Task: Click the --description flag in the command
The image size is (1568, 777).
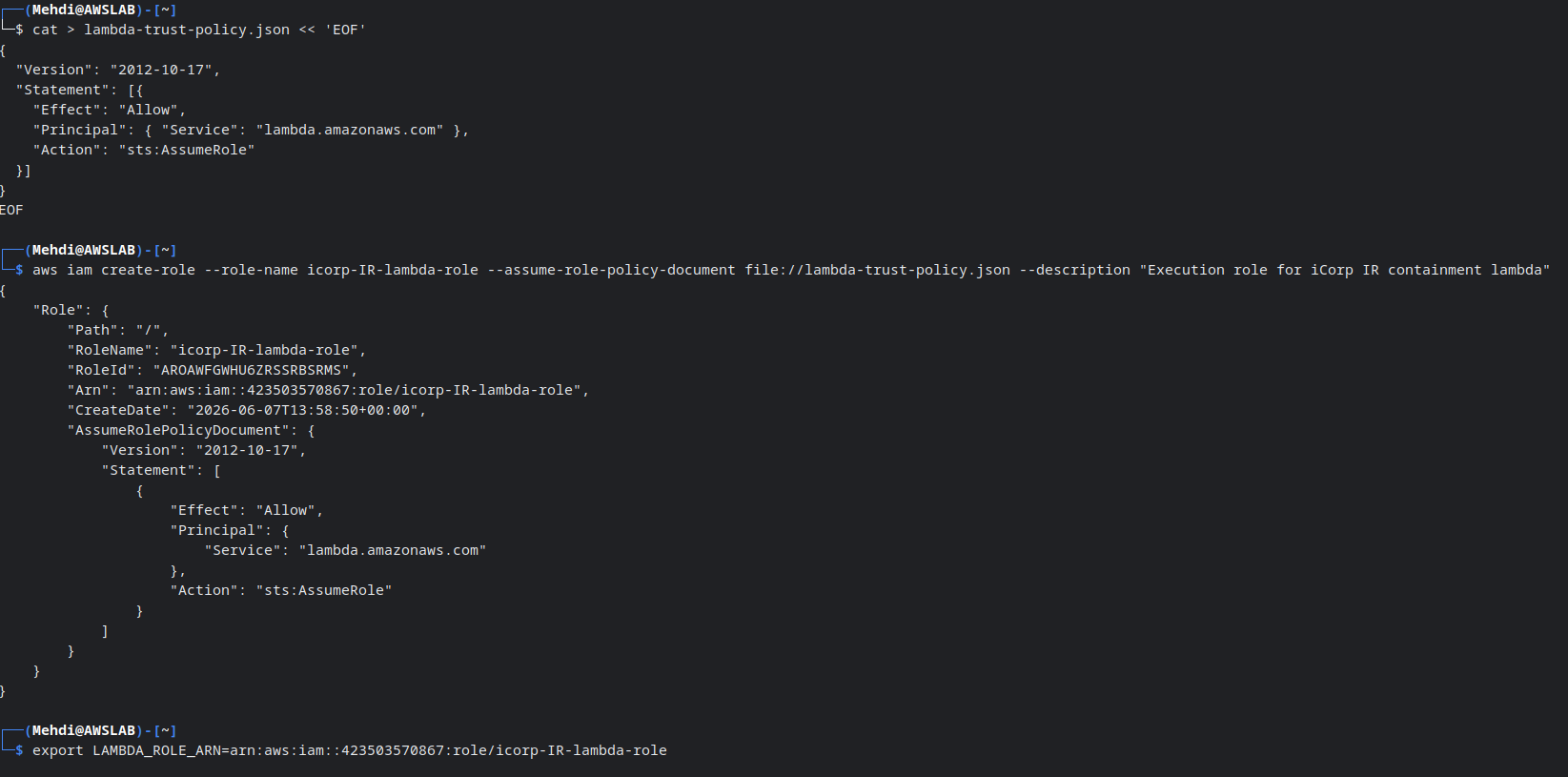Action: click(1075, 270)
